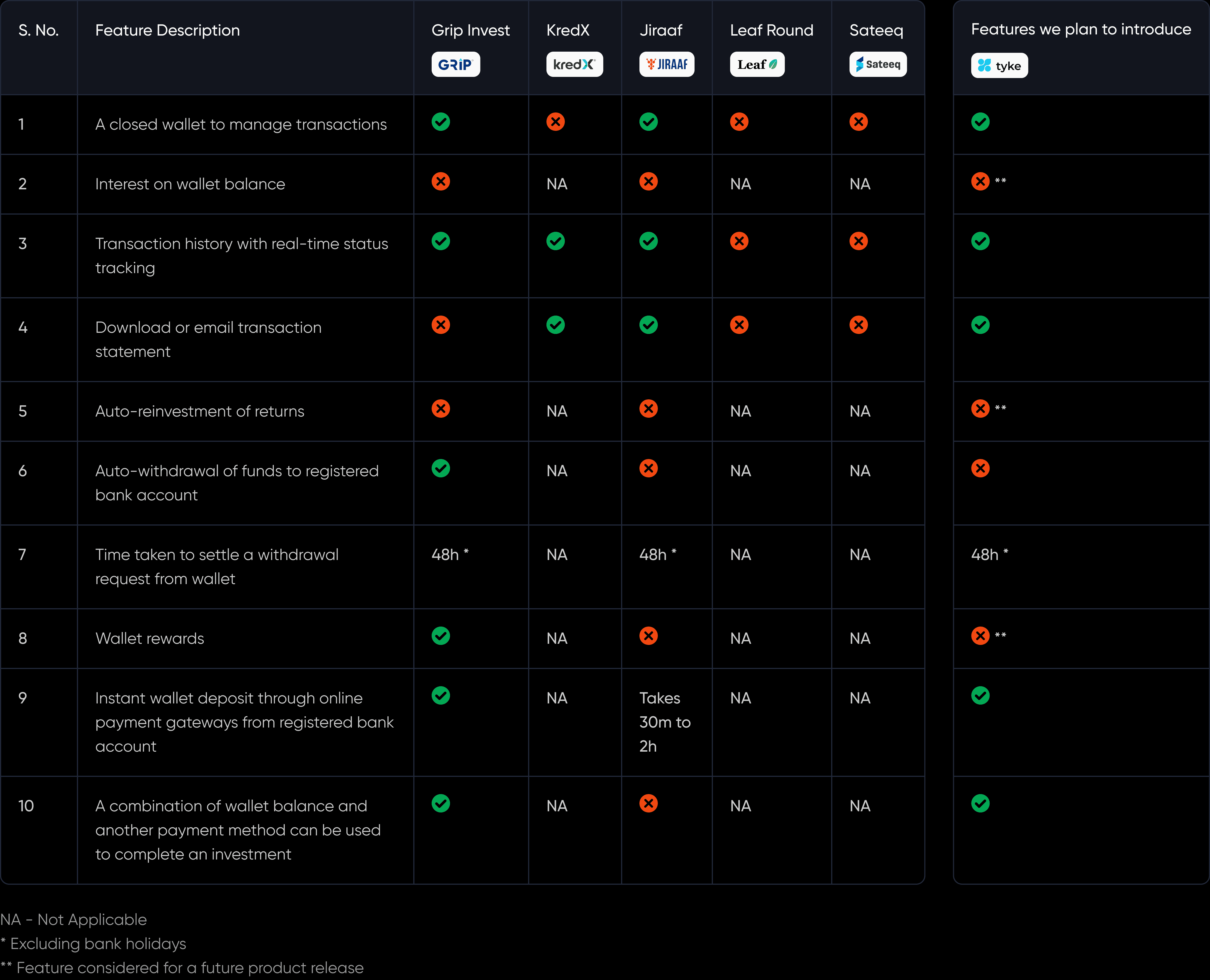Click Sateeq red cross for download statement row
This screenshot has height=980, width=1210.
pos(858,324)
